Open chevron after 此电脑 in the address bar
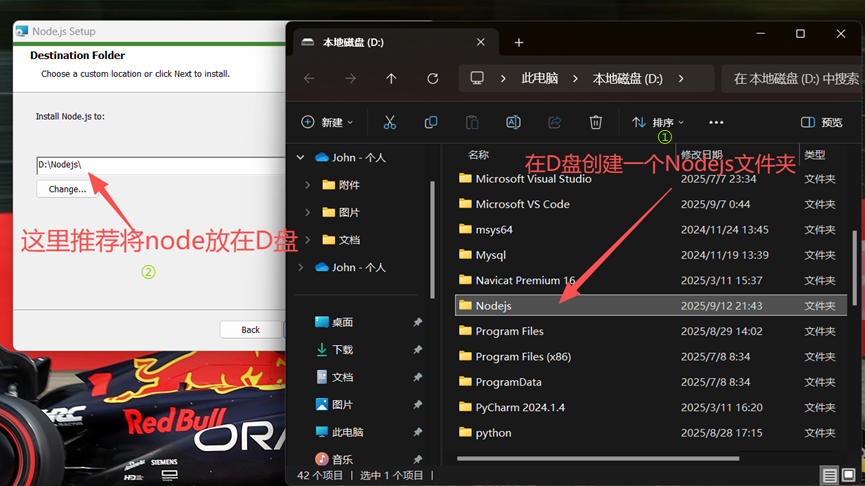Image resolution: width=865 pixels, height=486 pixels. (575, 78)
